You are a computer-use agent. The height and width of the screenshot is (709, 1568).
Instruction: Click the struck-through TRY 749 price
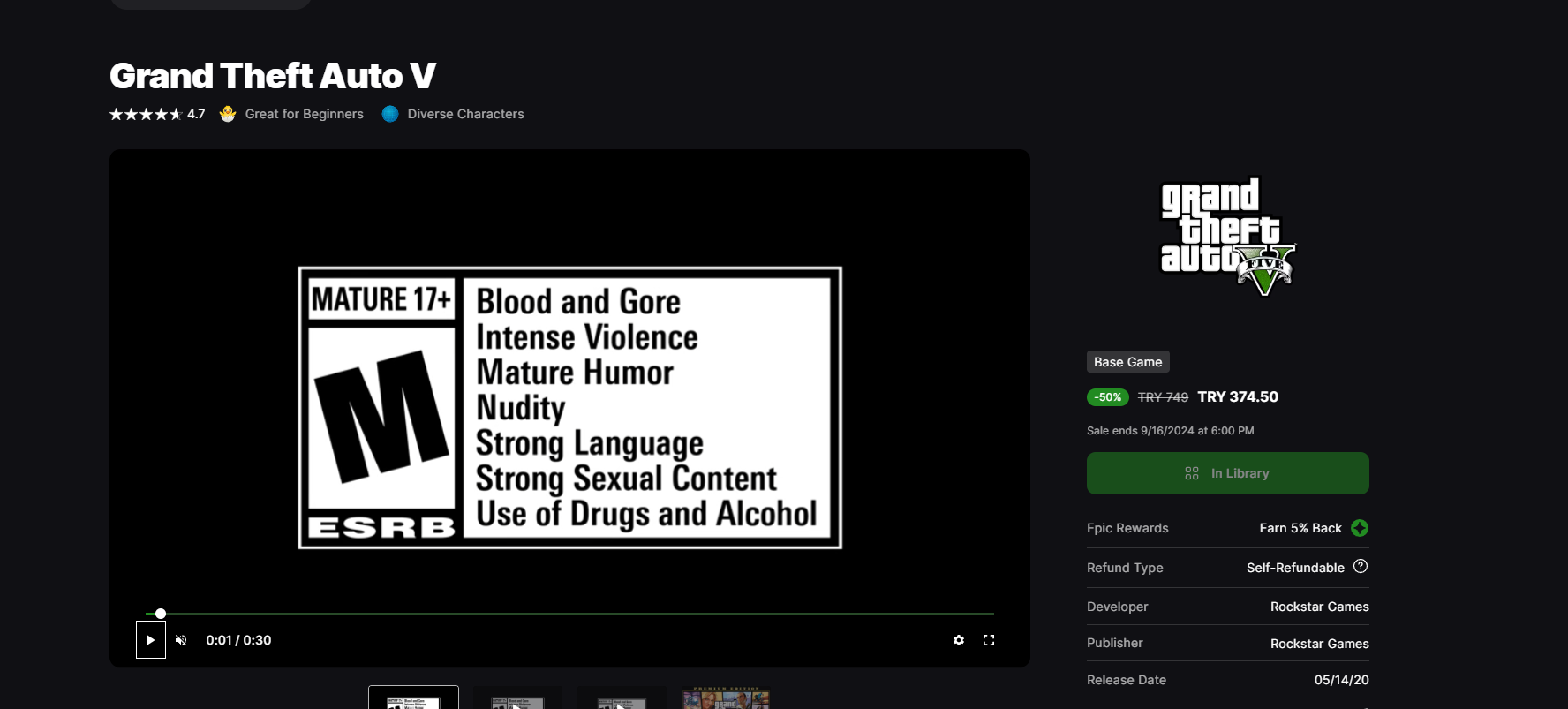coord(1163,397)
